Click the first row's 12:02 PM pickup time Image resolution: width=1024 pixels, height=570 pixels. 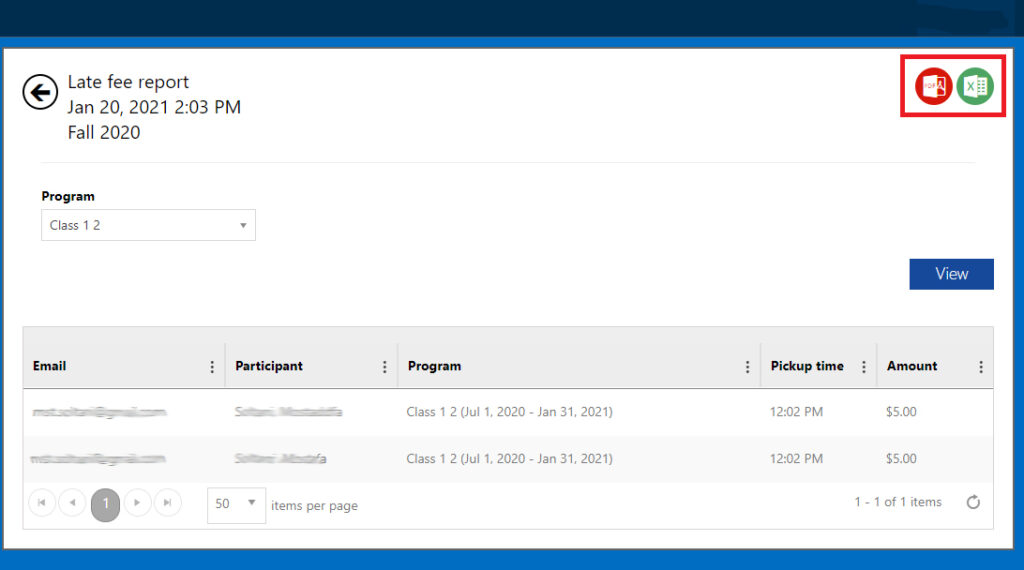click(x=796, y=412)
